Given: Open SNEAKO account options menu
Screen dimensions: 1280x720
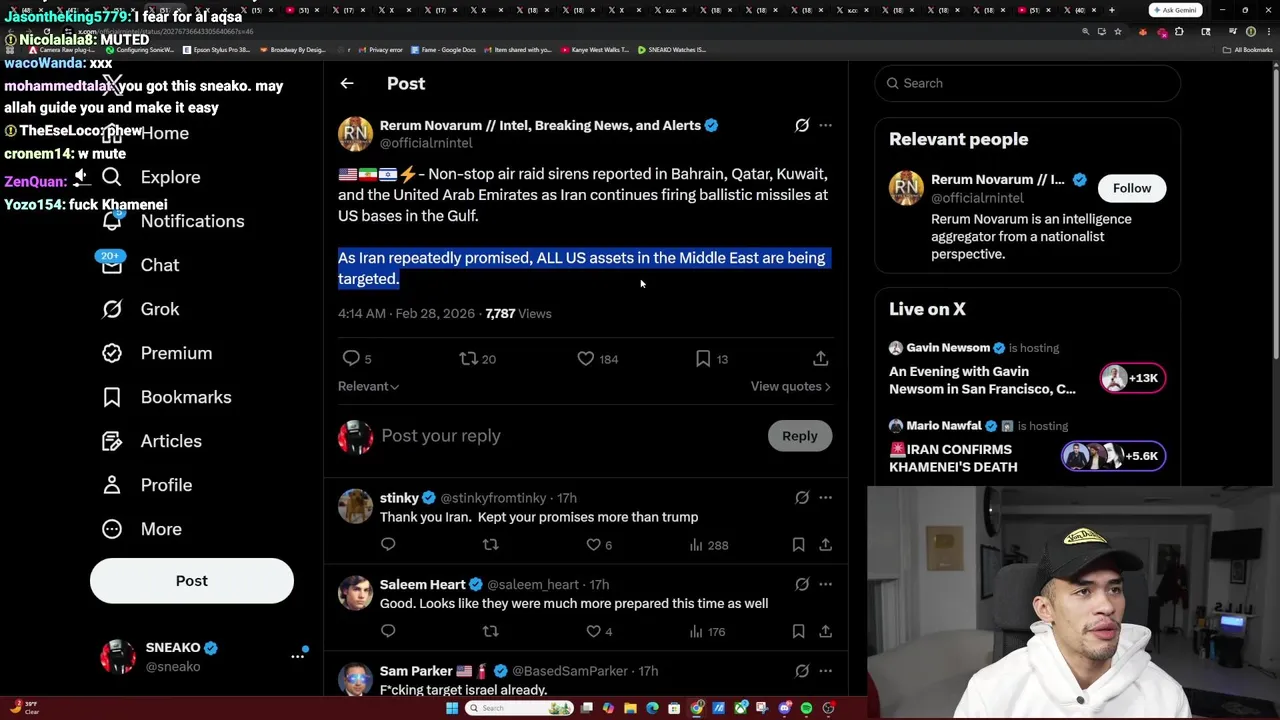Looking at the screenshot, I should 297,656.
